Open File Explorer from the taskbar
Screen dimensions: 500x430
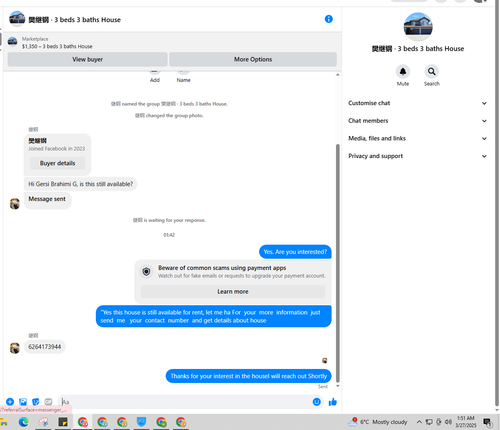tap(4, 422)
